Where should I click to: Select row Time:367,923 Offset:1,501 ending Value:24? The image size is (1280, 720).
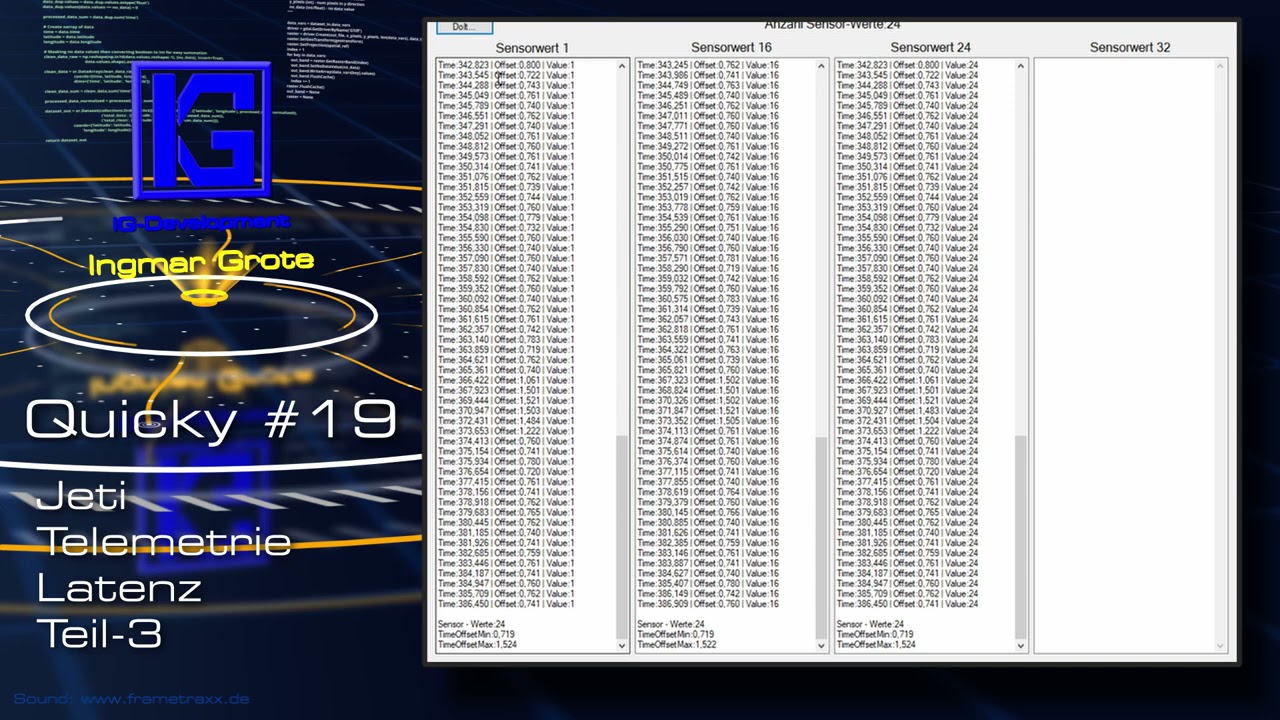click(x=908, y=391)
